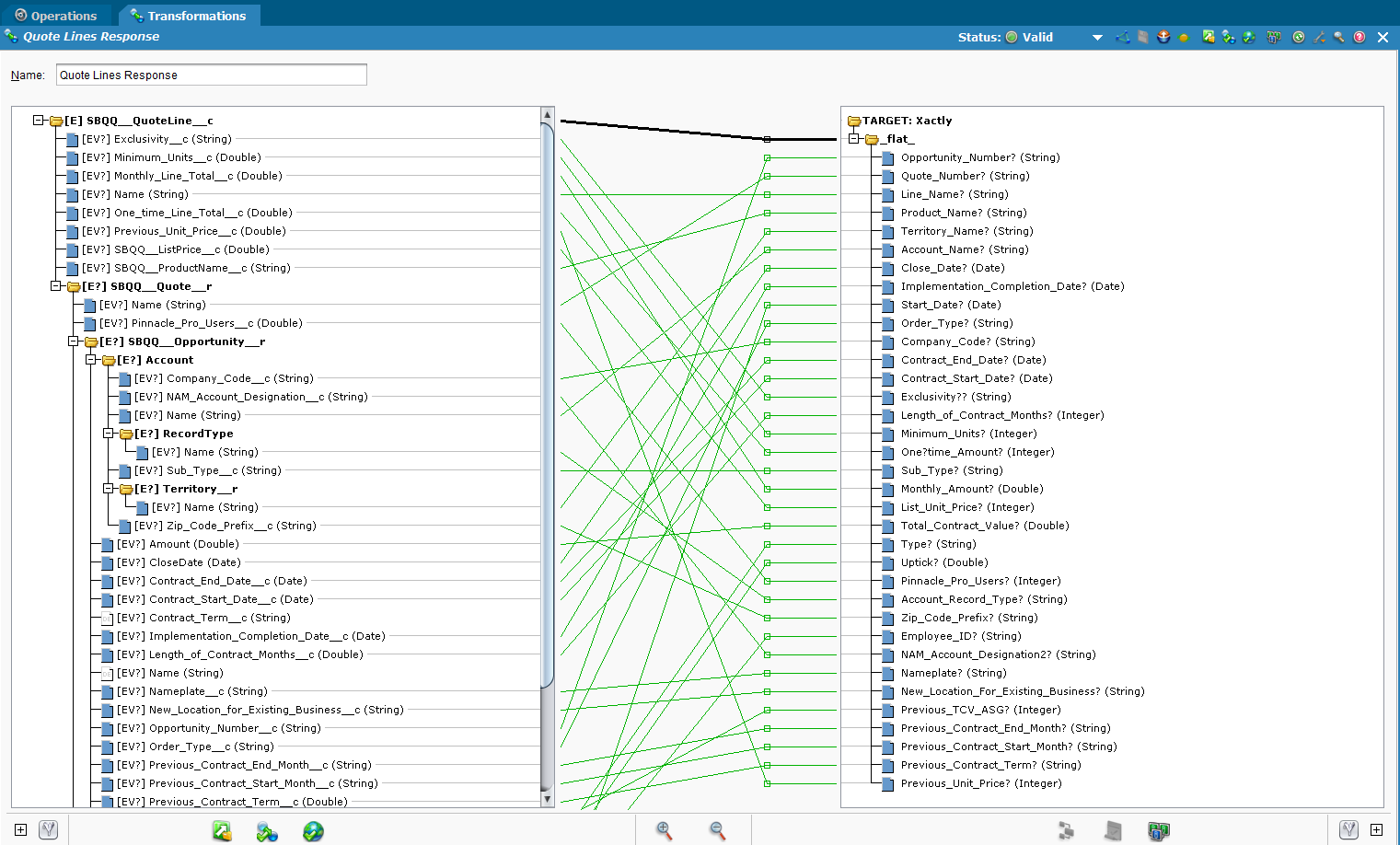Click into the Name input field
This screenshot has height=845, width=1400.
click(x=211, y=75)
